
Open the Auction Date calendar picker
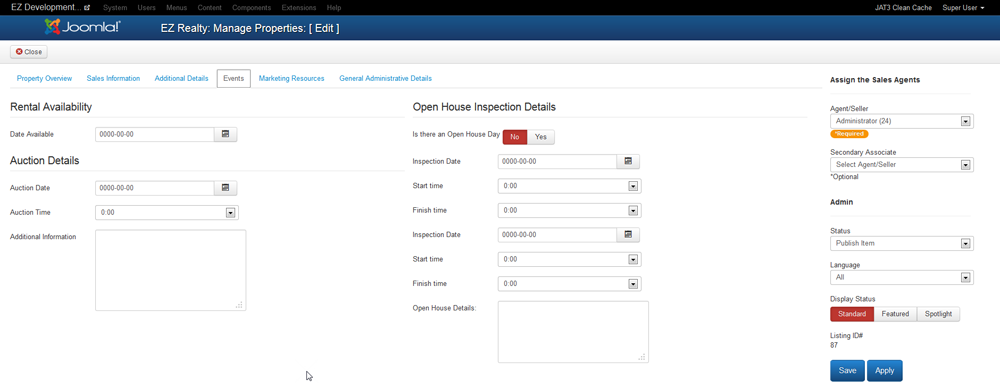[225, 188]
